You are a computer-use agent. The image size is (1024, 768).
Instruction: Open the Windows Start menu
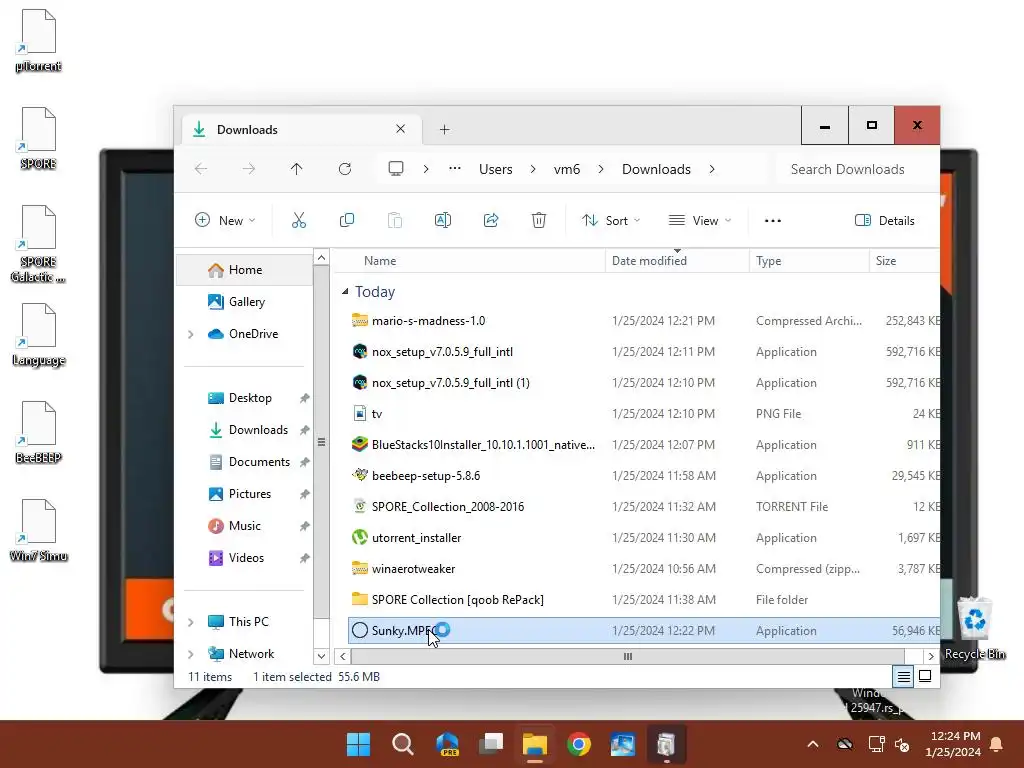click(358, 744)
